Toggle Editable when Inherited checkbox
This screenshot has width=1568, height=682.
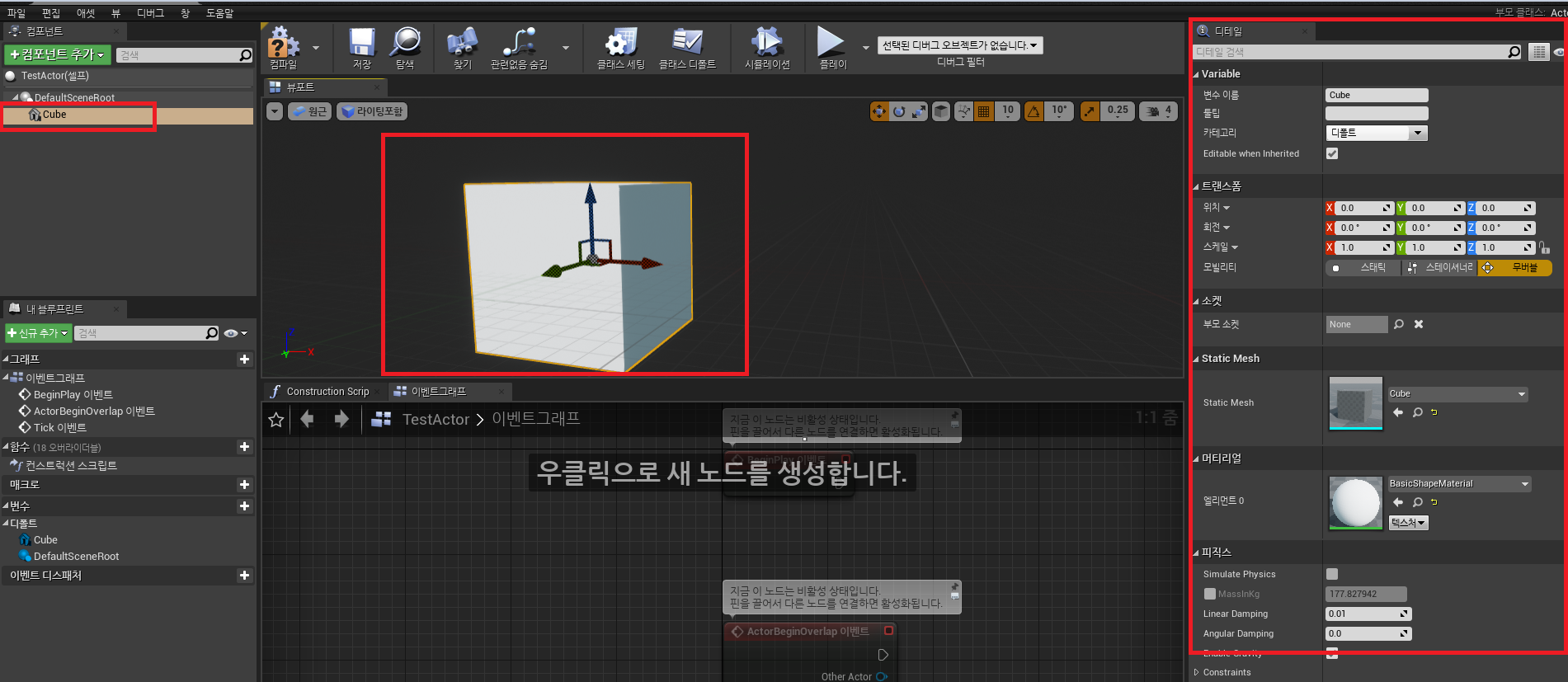(1332, 153)
